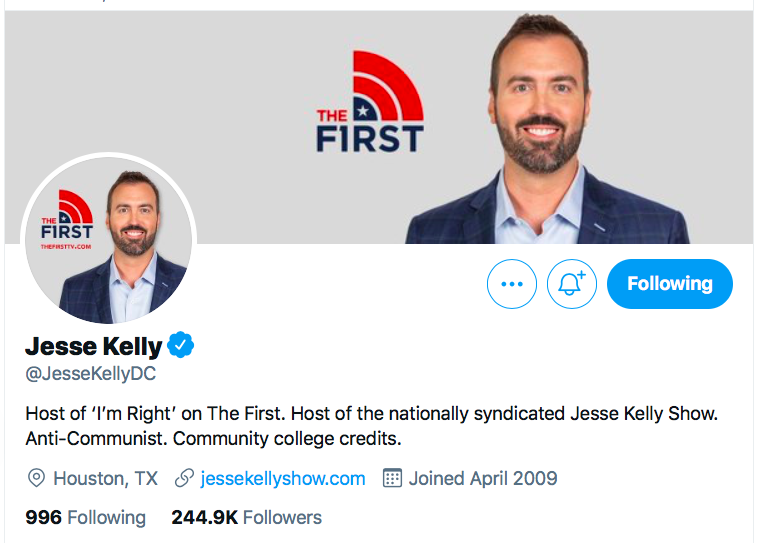Turn on tweet notifications with the bell icon
The height and width of the screenshot is (543, 764).
(x=571, y=284)
